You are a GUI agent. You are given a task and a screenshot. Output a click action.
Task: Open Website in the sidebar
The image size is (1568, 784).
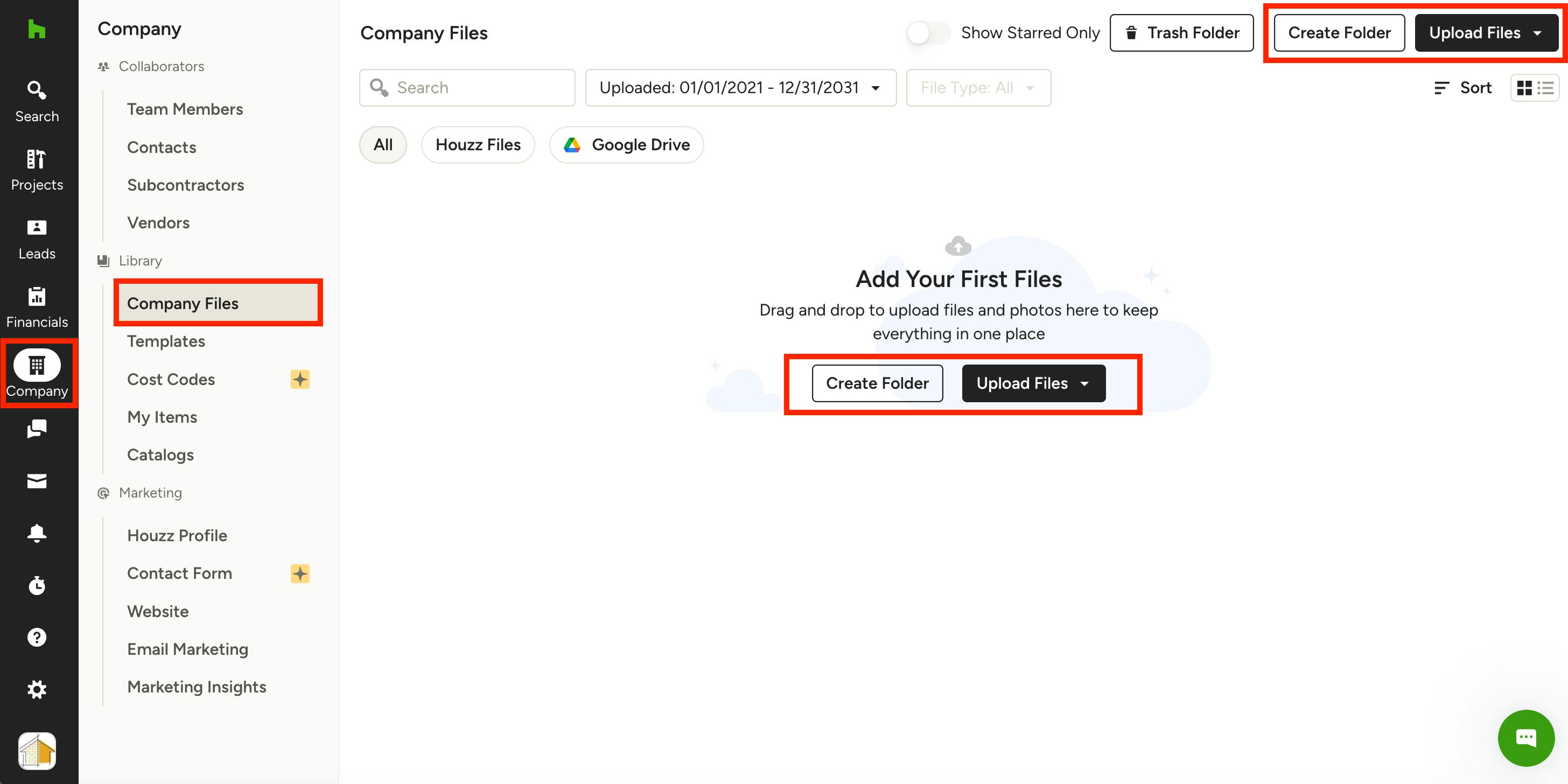pyautogui.click(x=158, y=611)
